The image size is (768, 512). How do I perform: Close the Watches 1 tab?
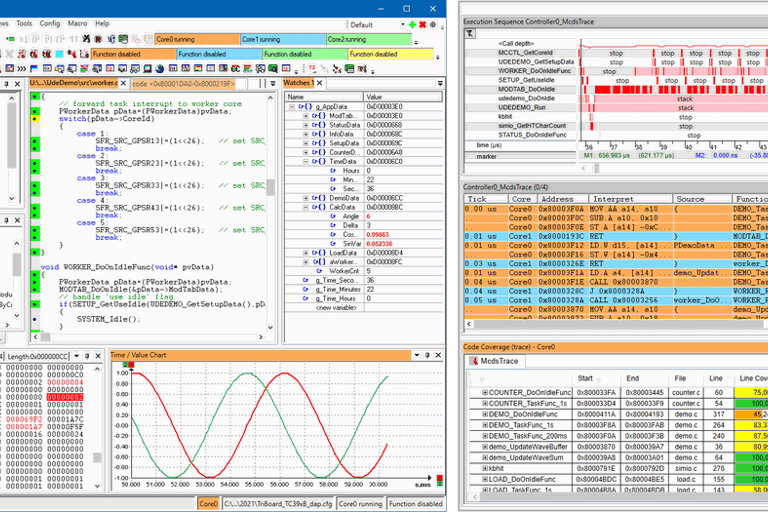(320, 82)
